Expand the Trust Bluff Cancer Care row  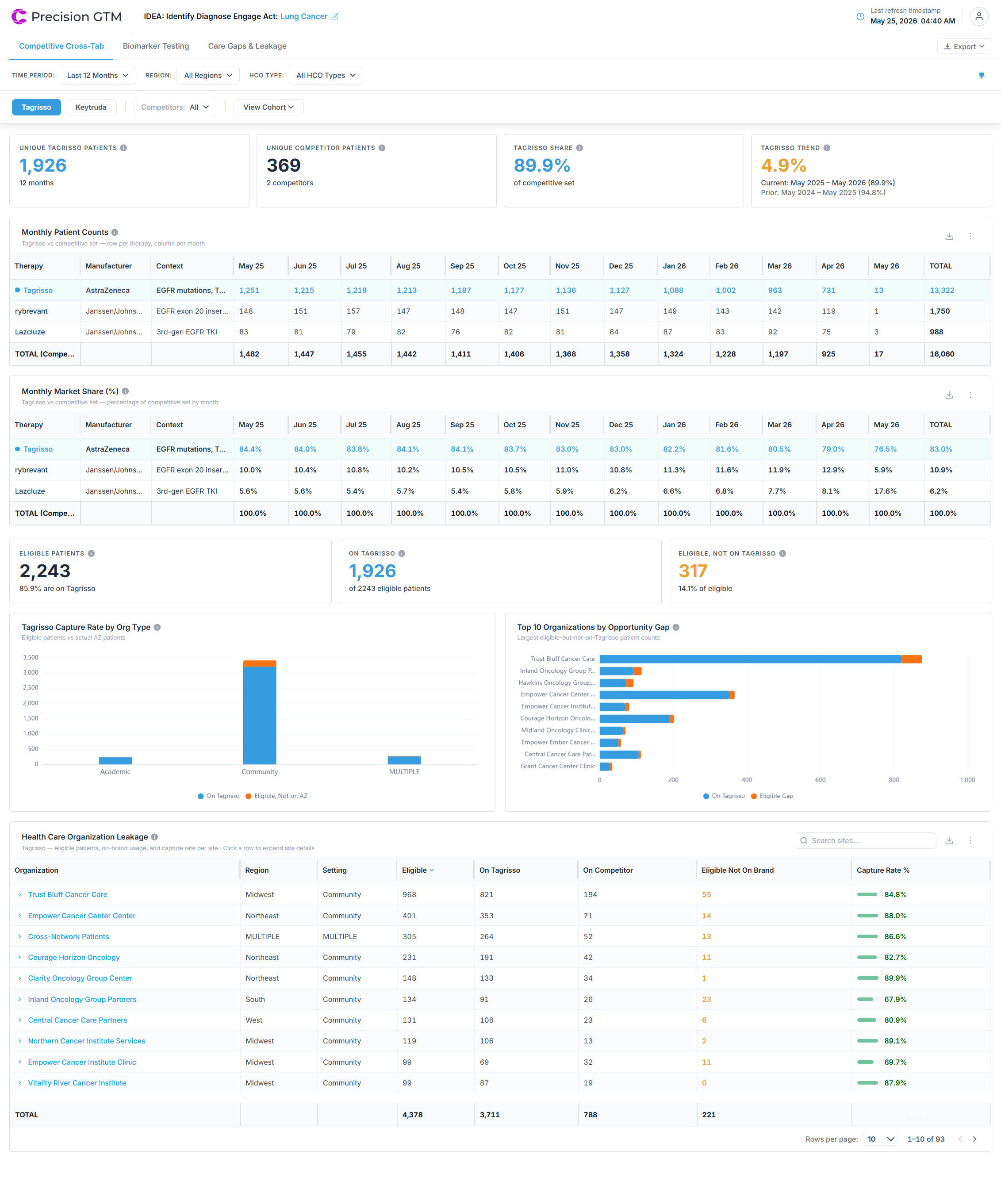(19, 894)
